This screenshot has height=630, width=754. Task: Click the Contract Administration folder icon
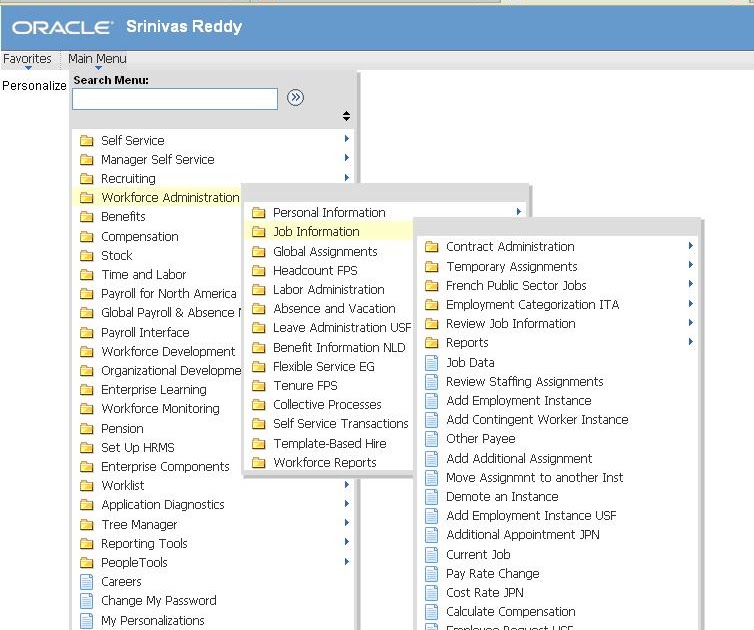[432, 247]
